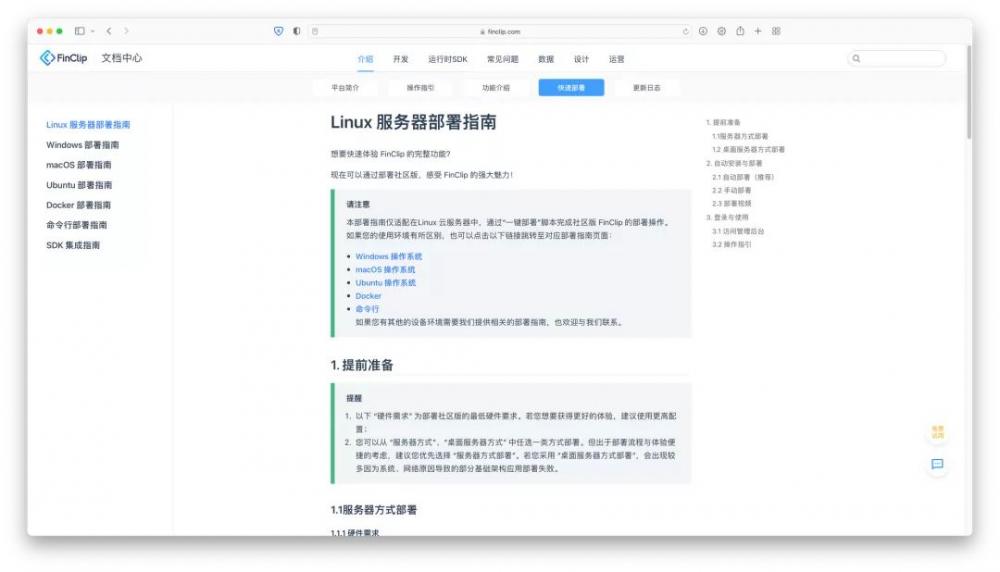This screenshot has height=572, width=1000.
Task: Click the 文档中心 header title
Action: (x=121, y=58)
